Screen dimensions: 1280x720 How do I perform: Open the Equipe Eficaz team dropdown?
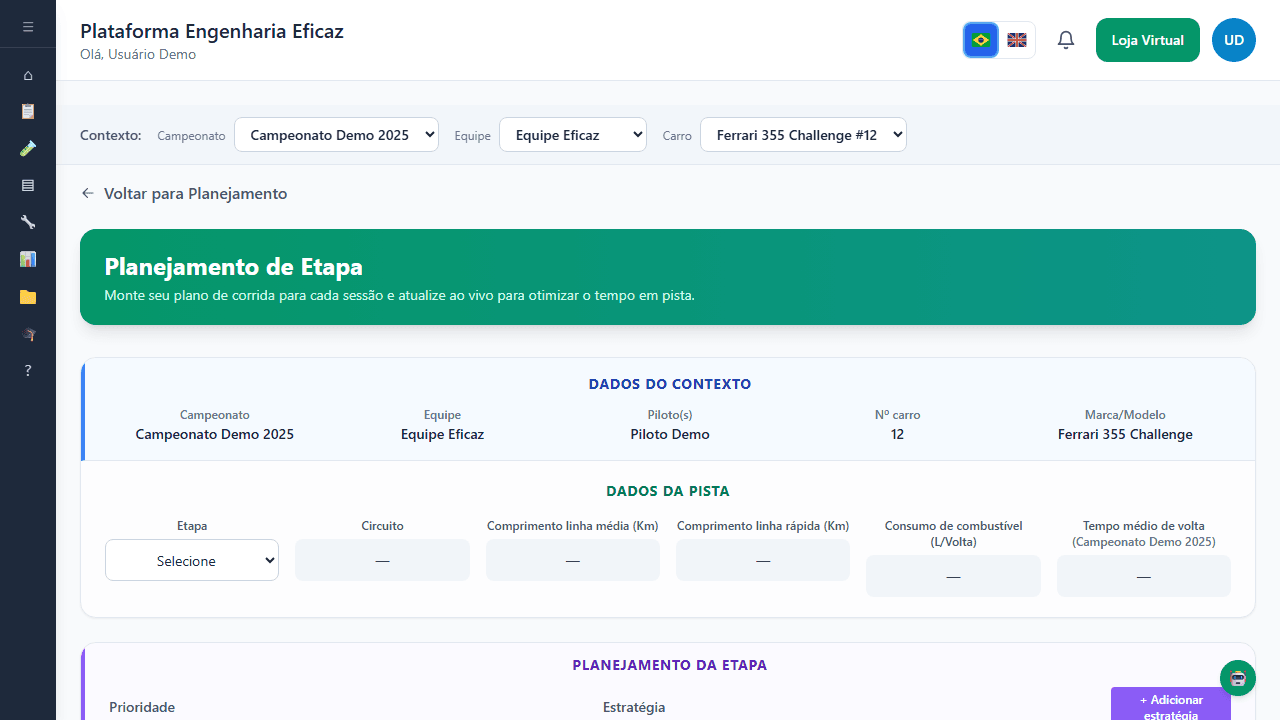(573, 135)
